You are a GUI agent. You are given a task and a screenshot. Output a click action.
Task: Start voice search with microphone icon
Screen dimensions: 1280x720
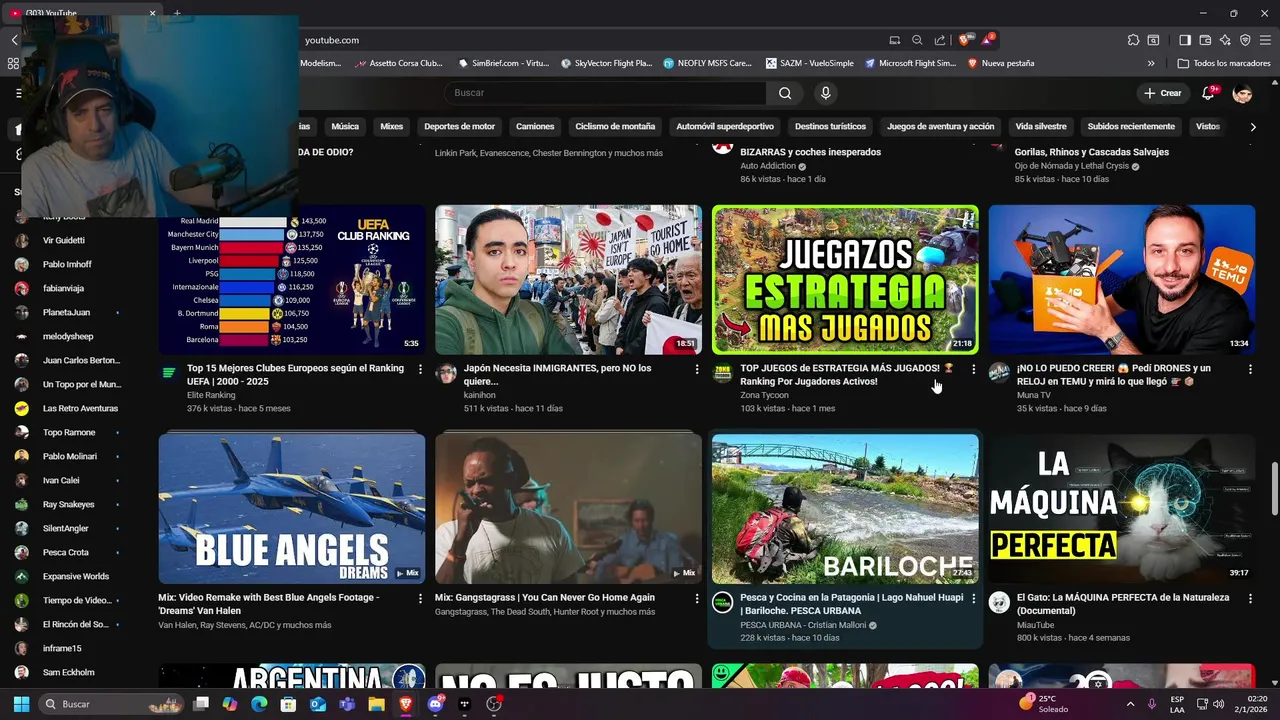pyautogui.click(x=825, y=93)
